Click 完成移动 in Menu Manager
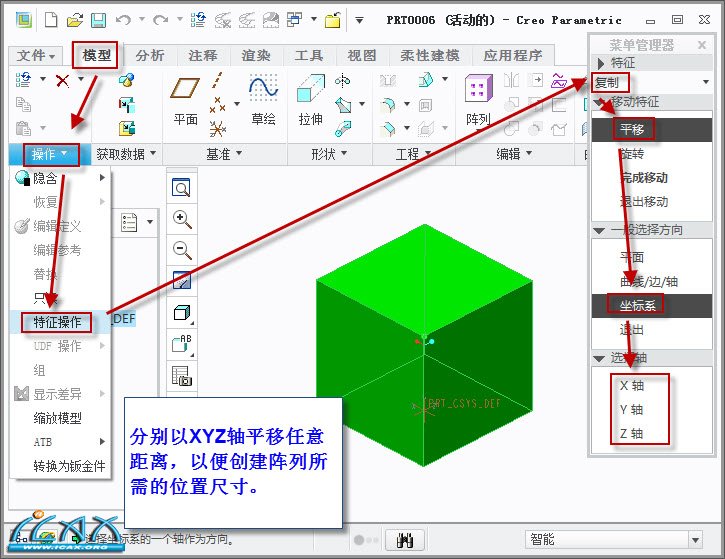The image size is (725, 559). pyautogui.click(x=644, y=178)
